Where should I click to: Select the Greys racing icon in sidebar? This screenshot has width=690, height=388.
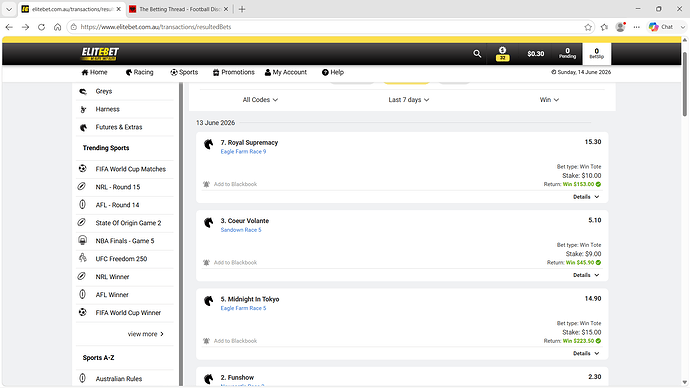(83, 91)
